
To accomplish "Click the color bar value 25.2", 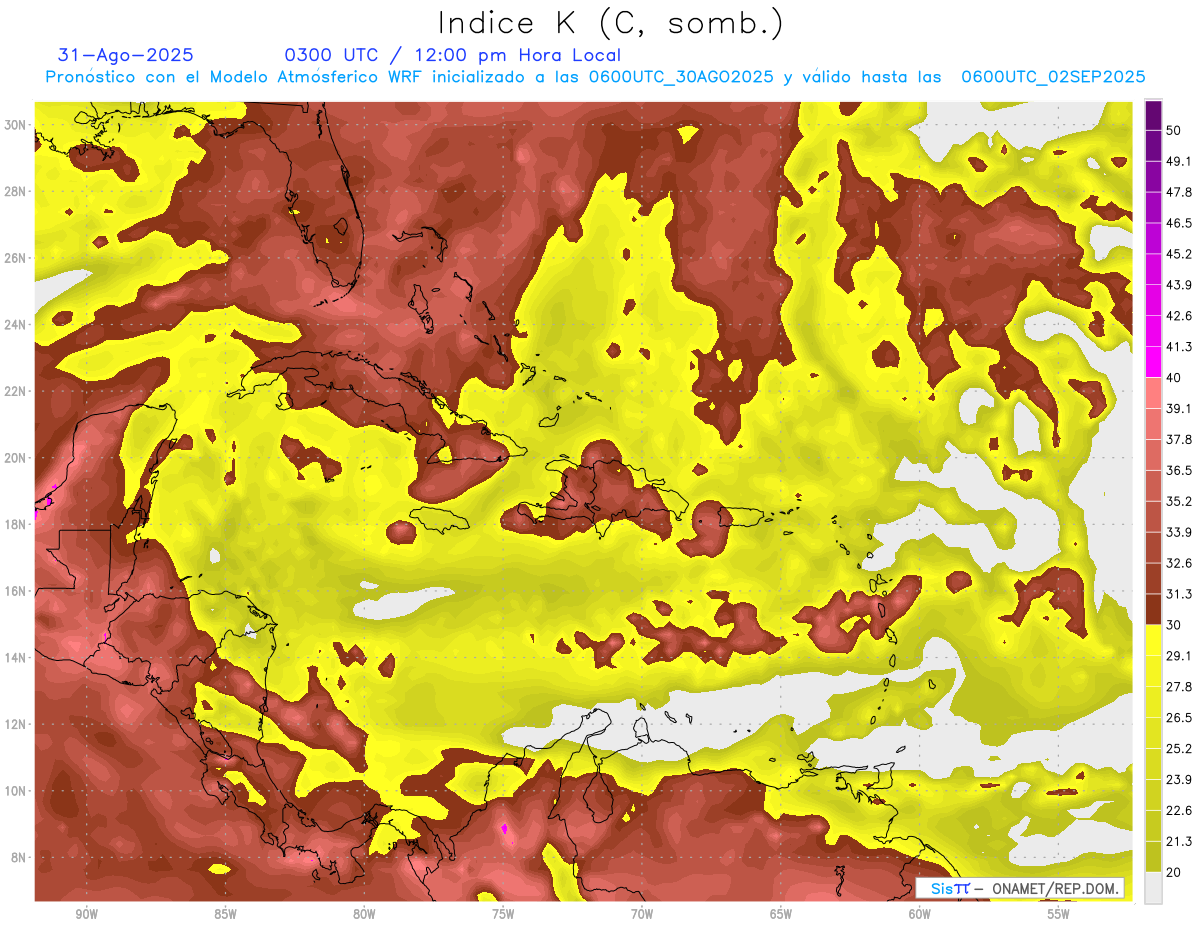I will (x=1179, y=749).
